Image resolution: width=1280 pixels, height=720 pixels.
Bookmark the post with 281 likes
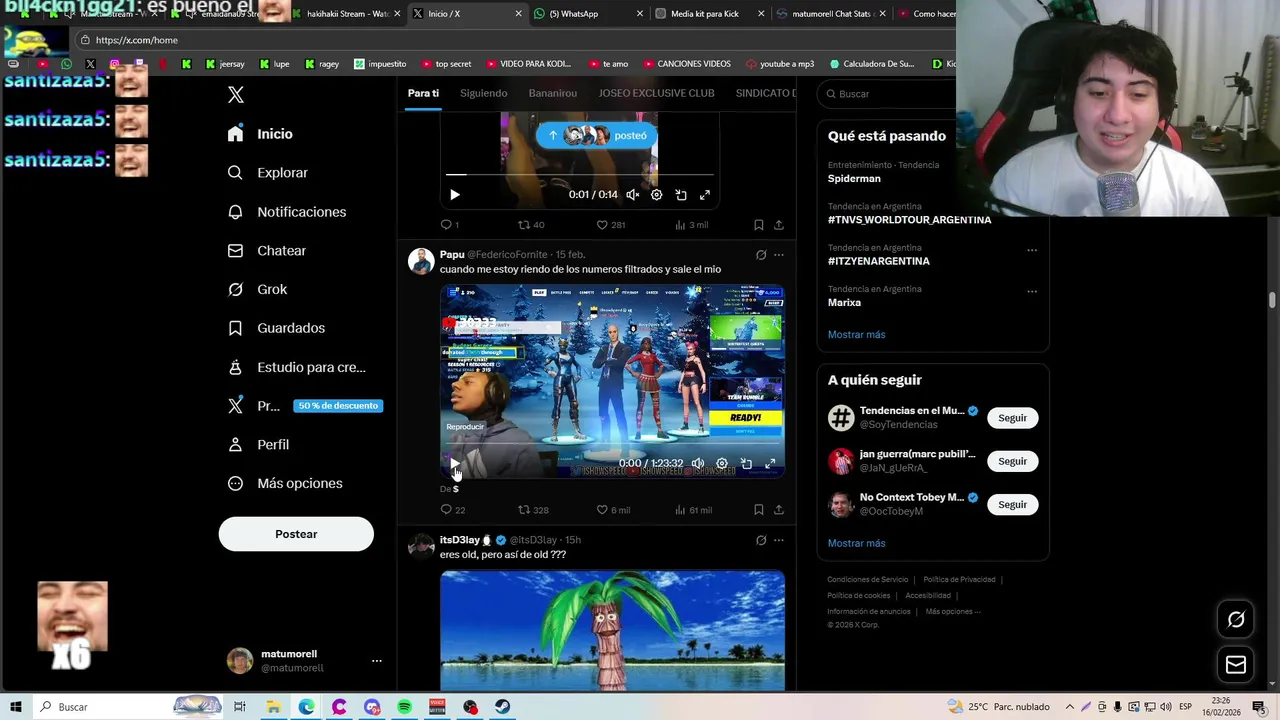pos(758,225)
